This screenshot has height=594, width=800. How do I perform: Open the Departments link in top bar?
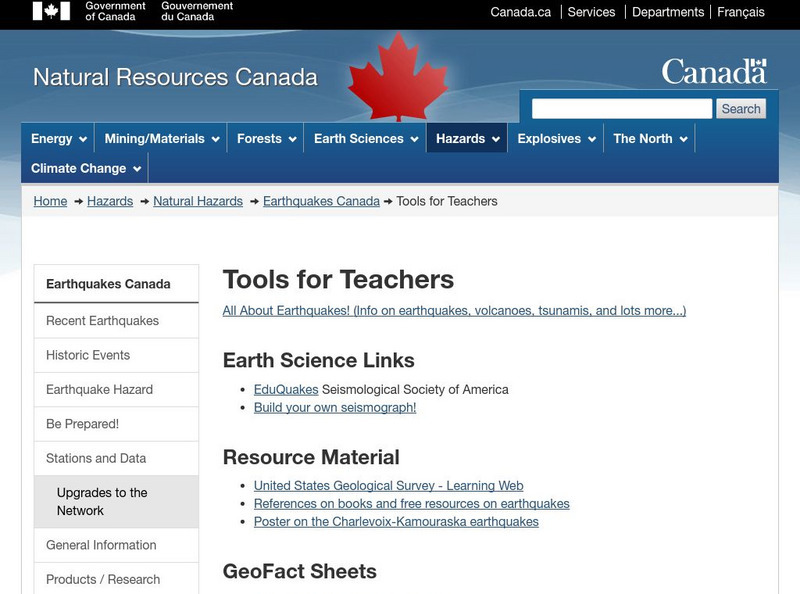tap(668, 12)
